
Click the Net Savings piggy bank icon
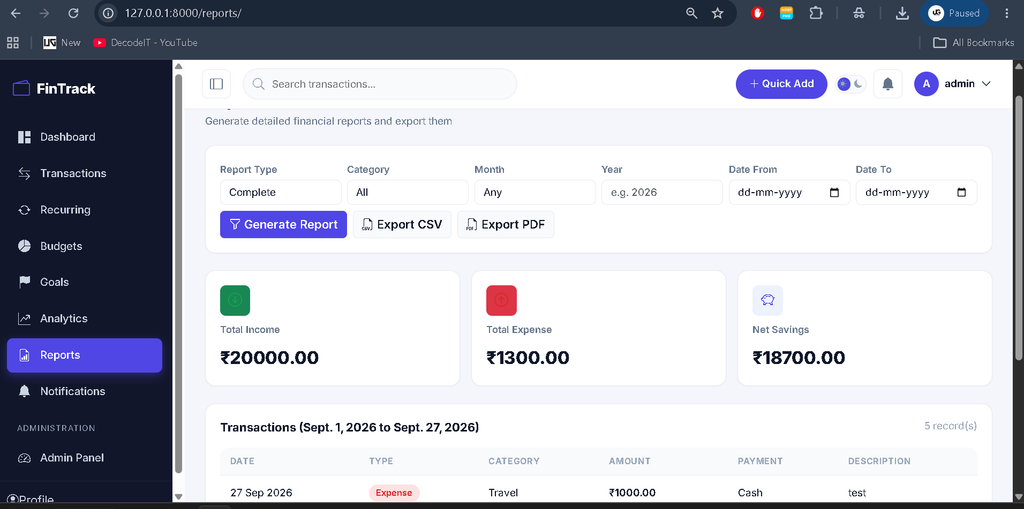[x=767, y=301]
